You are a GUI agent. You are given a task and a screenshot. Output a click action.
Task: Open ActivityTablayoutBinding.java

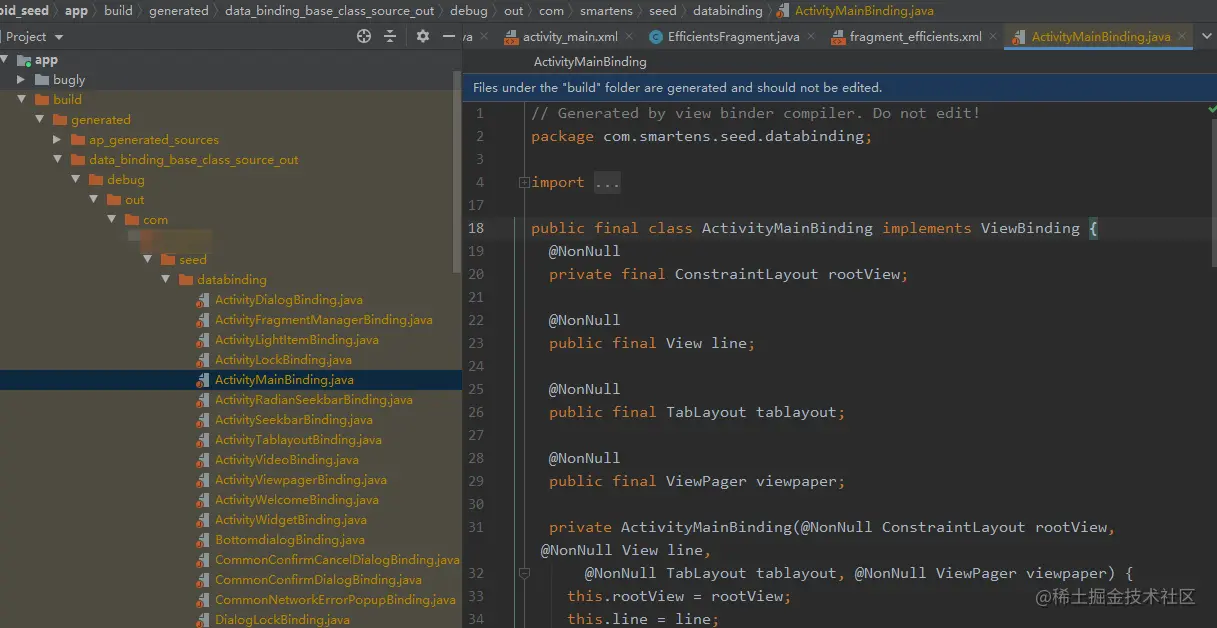pyautogui.click(x=298, y=440)
